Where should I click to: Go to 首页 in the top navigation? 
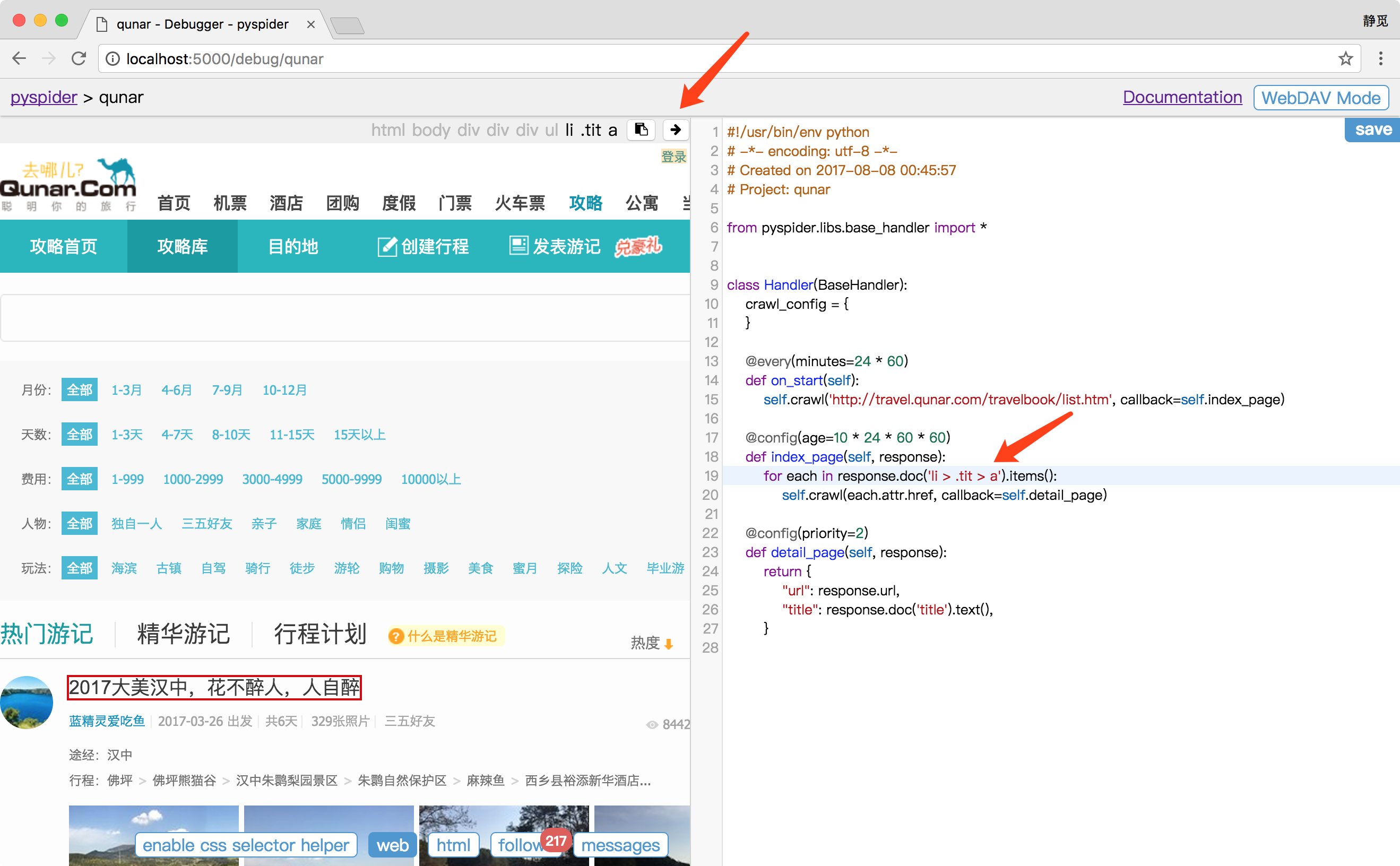tap(174, 203)
